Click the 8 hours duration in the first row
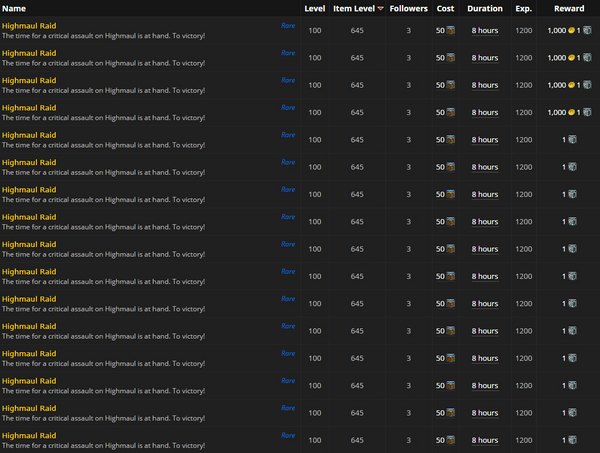This screenshot has height=453, width=600. point(485,31)
